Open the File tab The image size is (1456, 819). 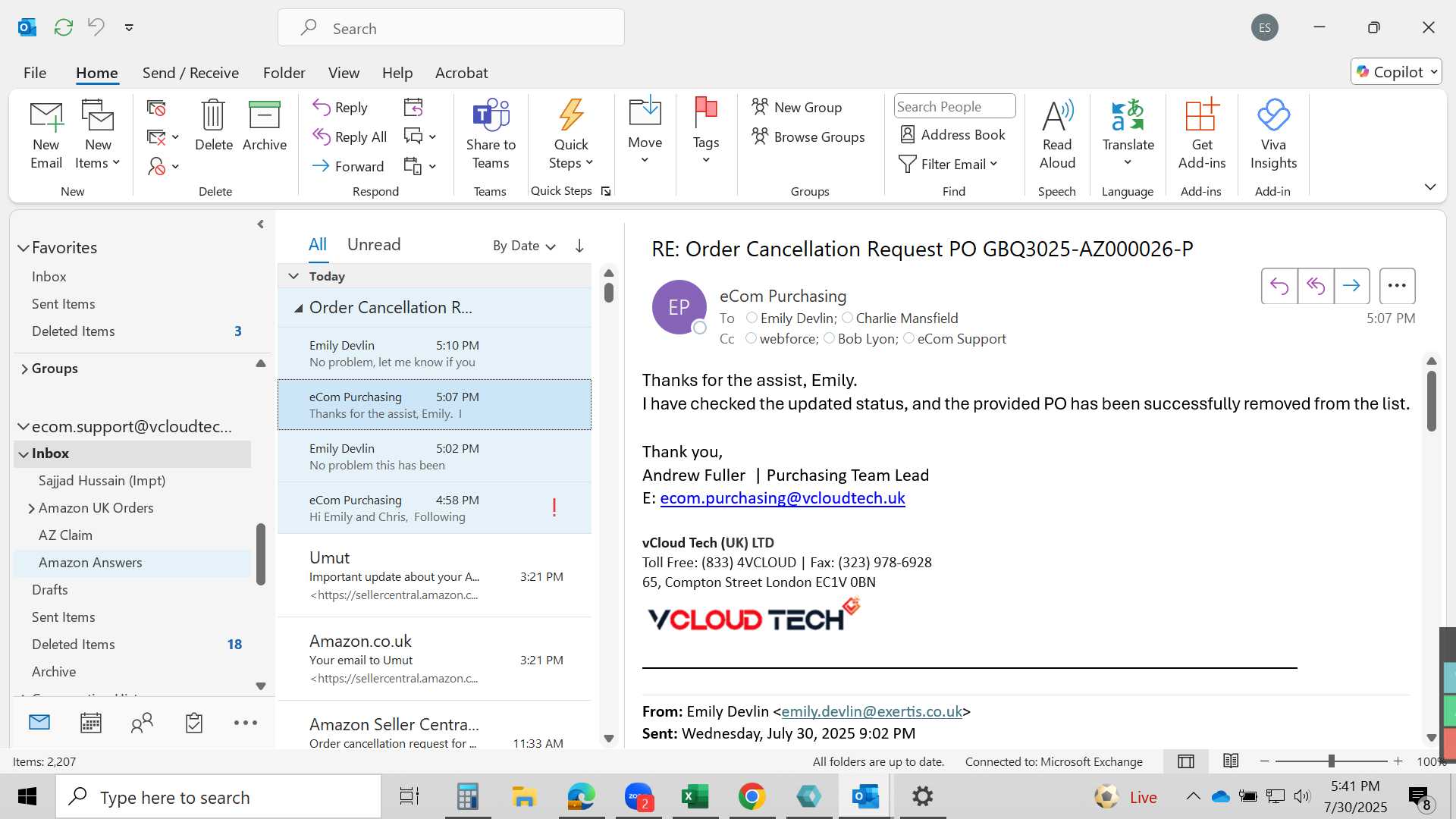35,73
